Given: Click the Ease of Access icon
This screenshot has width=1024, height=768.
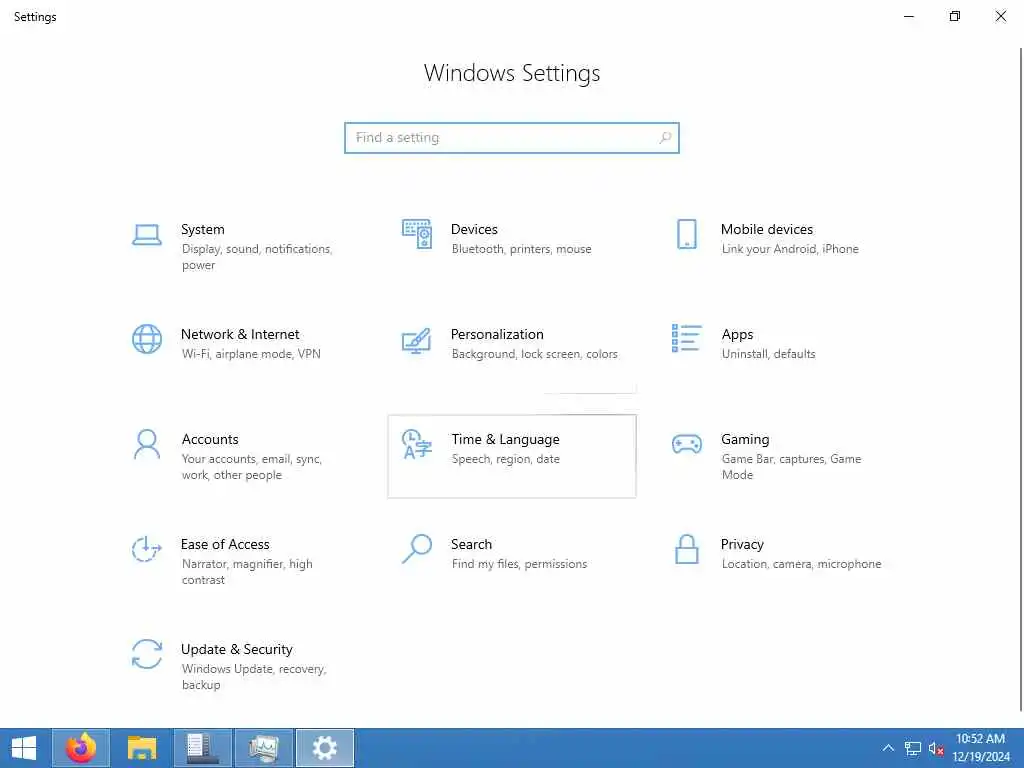Looking at the screenshot, I should (147, 549).
